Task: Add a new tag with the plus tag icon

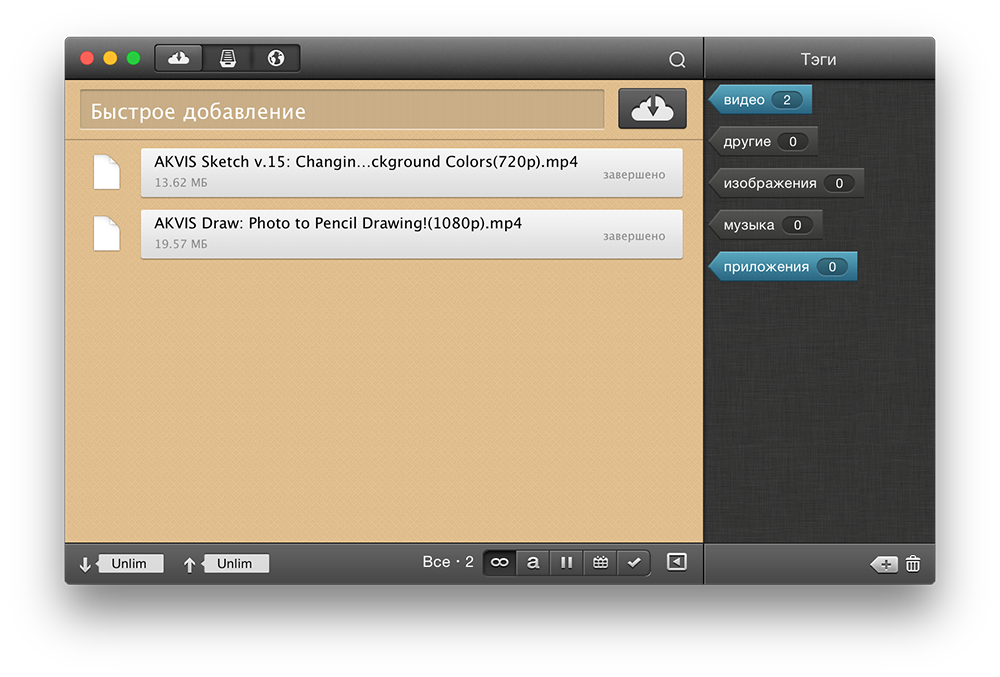Action: (x=885, y=564)
